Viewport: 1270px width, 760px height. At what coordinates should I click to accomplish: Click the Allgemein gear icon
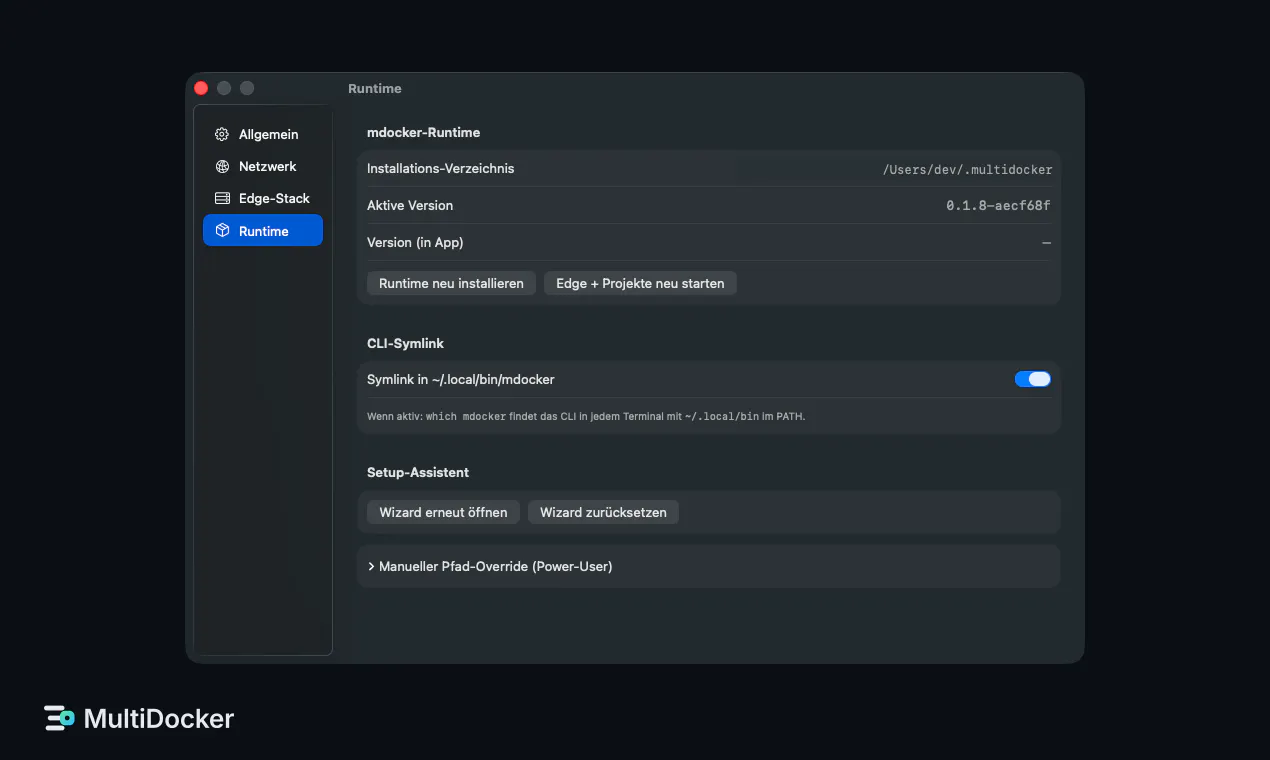point(222,134)
